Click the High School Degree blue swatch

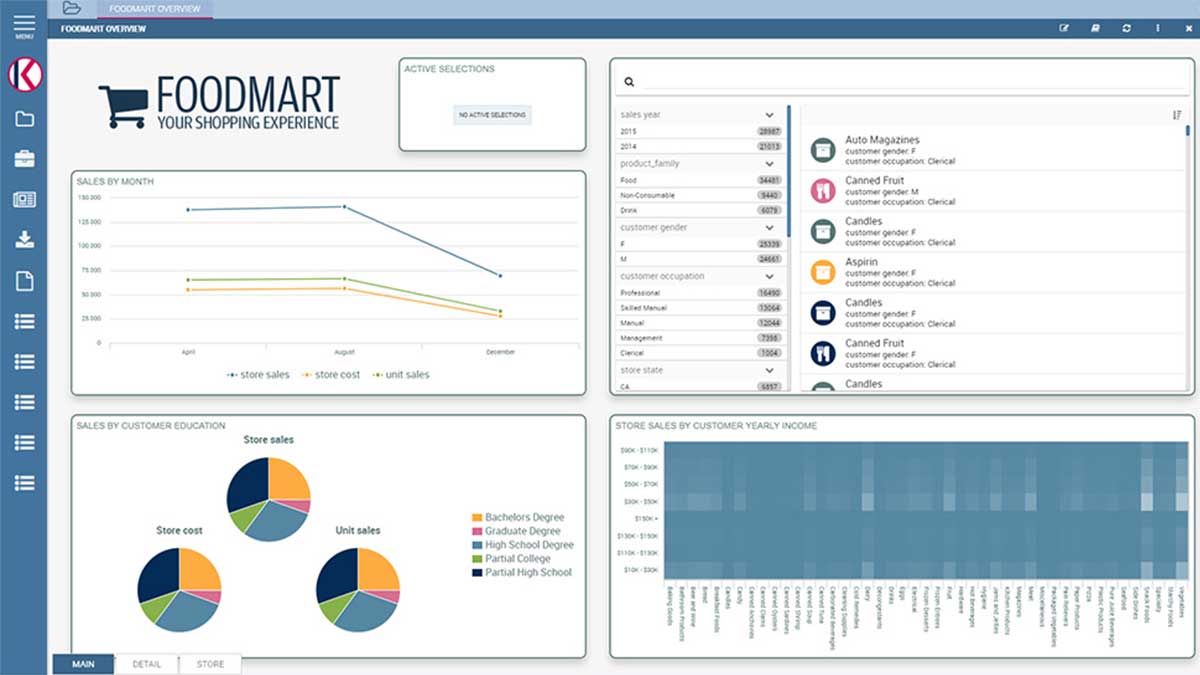(477, 545)
